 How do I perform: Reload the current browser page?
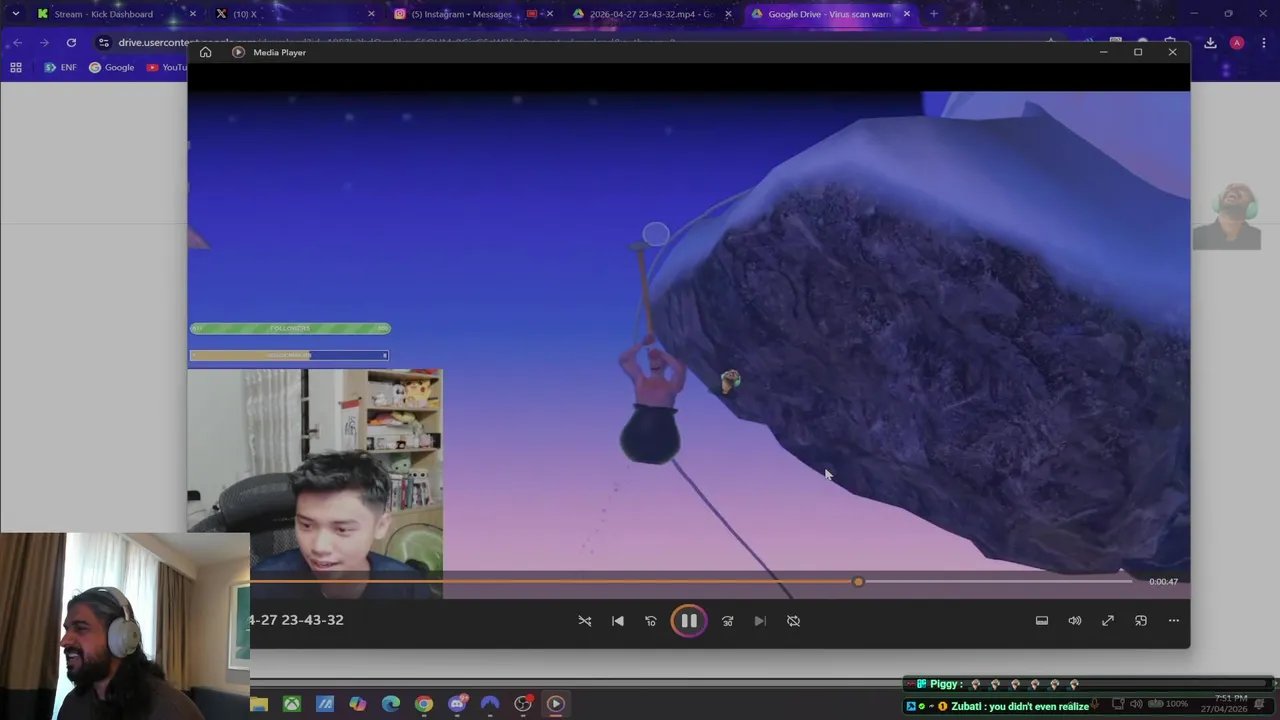pos(71,43)
